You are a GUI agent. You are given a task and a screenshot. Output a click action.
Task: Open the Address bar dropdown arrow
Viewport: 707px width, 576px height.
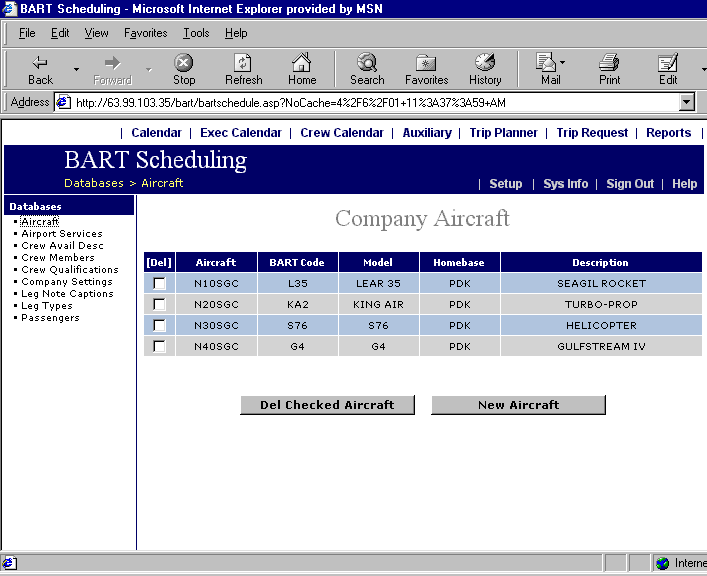click(x=686, y=102)
